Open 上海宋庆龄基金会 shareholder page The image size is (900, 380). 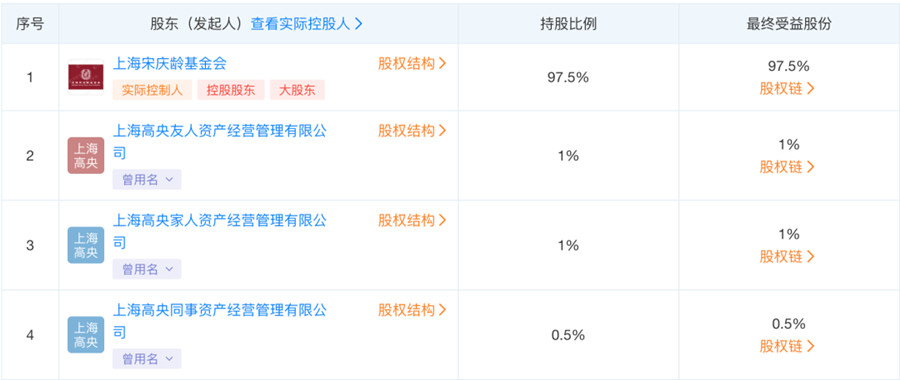pyautogui.click(x=170, y=63)
